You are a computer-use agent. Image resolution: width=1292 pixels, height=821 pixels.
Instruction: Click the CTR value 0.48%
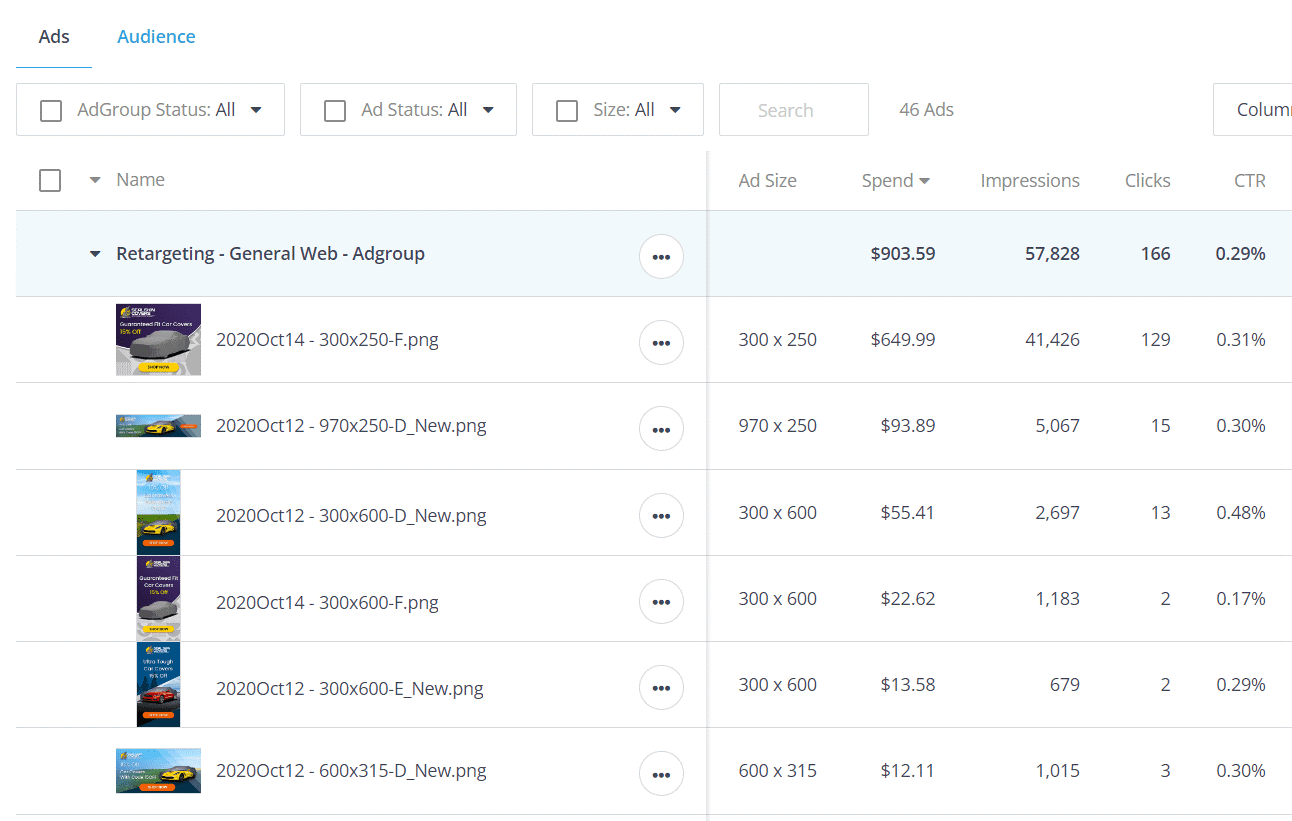point(1241,513)
